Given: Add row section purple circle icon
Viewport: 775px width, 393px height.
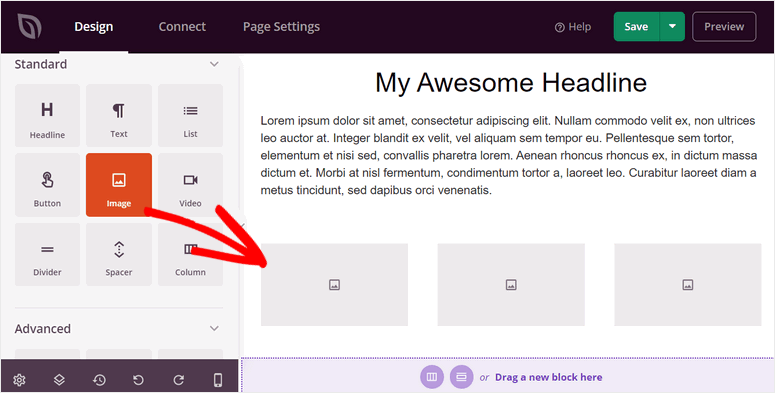Looking at the screenshot, I should [462, 377].
